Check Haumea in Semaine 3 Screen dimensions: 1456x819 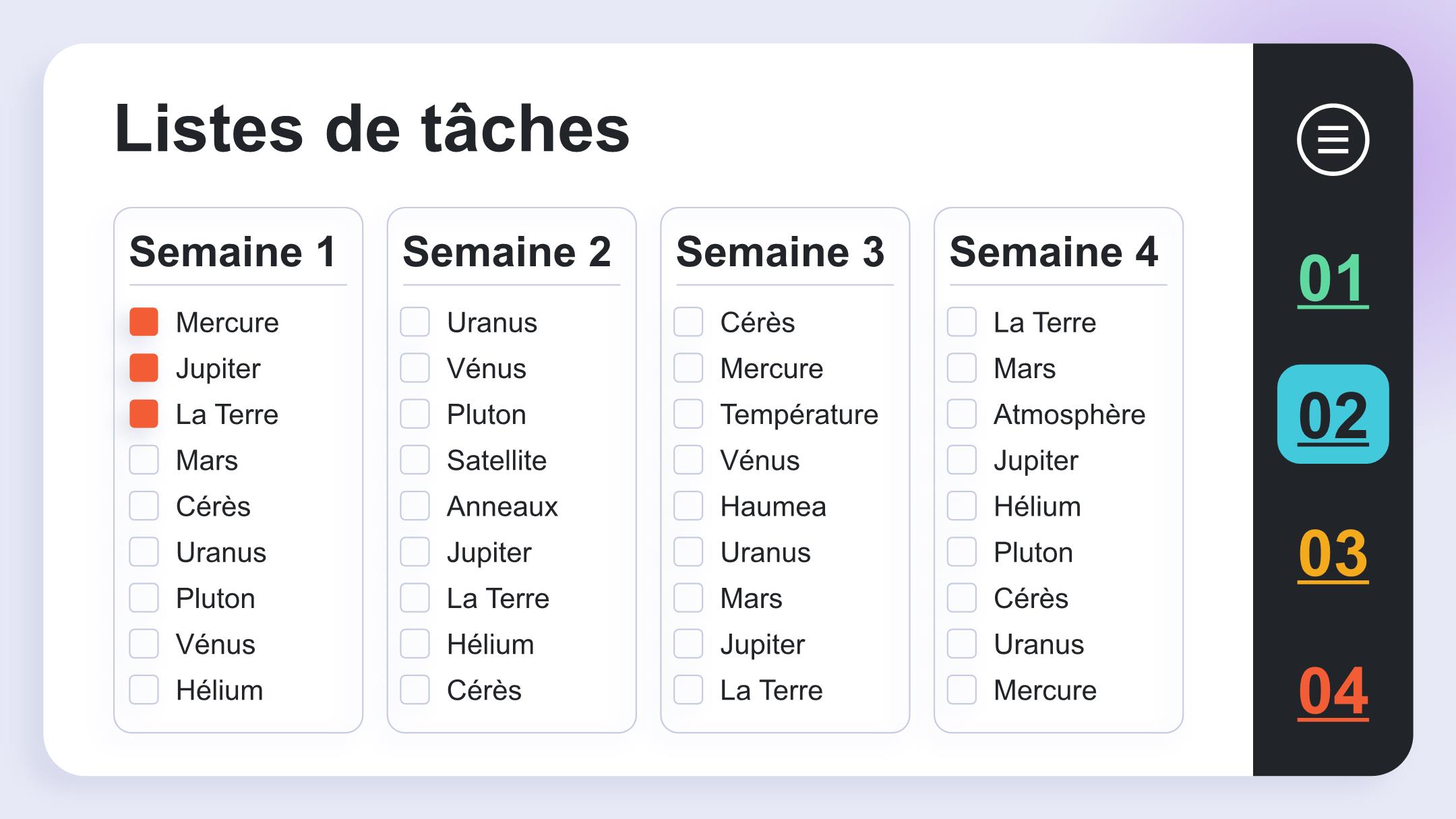[688, 506]
